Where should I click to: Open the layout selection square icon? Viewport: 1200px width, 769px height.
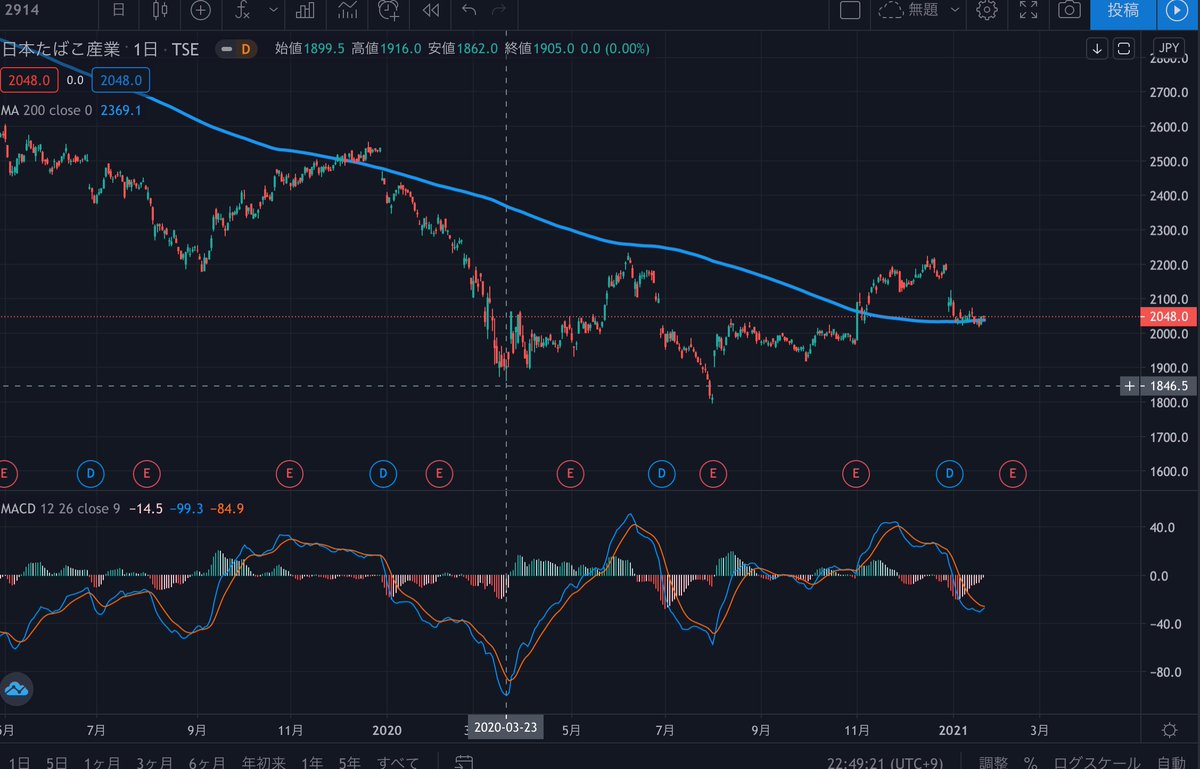[x=850, y=11]
